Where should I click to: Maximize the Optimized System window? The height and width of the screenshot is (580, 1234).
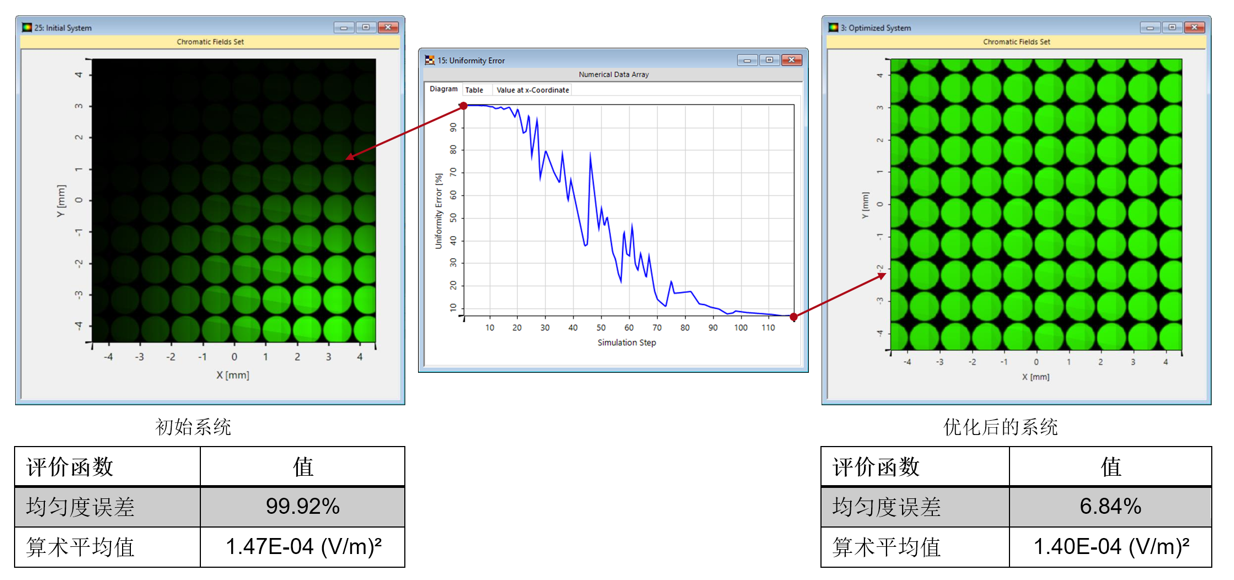tap(1172, 27)
